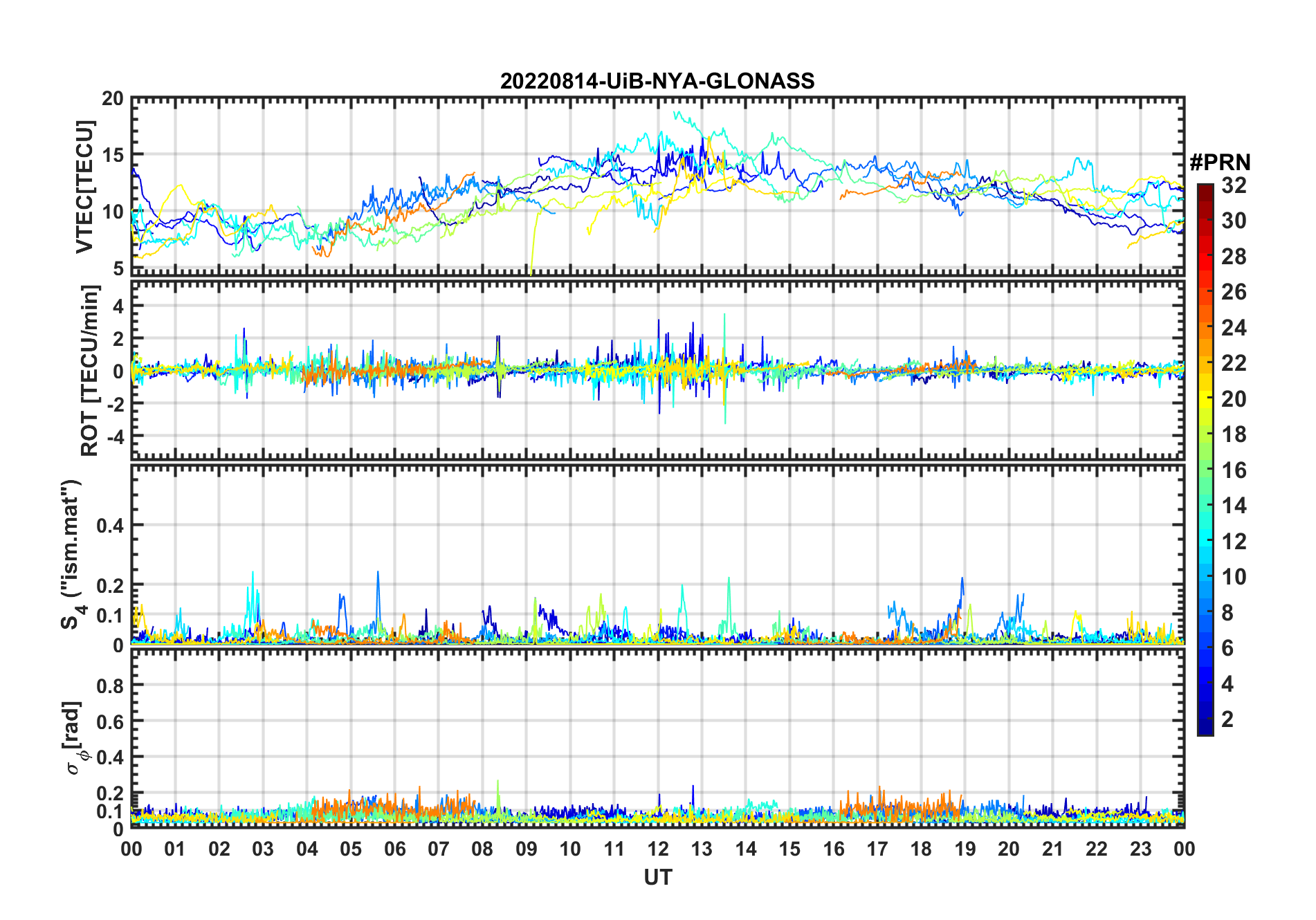
Task: Click x-axis hour label "17"
Action: pyautogui.click(x=877, y=849)
